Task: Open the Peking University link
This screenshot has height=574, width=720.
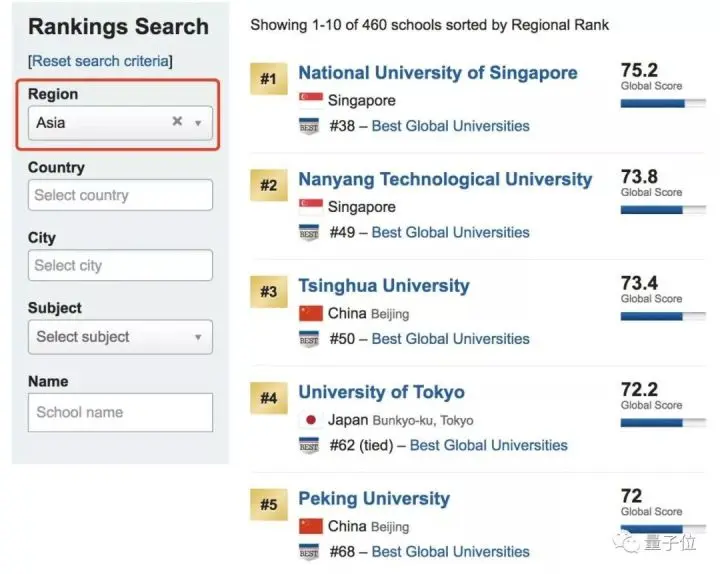Action: pyautogui.click(x=374, y=498)
